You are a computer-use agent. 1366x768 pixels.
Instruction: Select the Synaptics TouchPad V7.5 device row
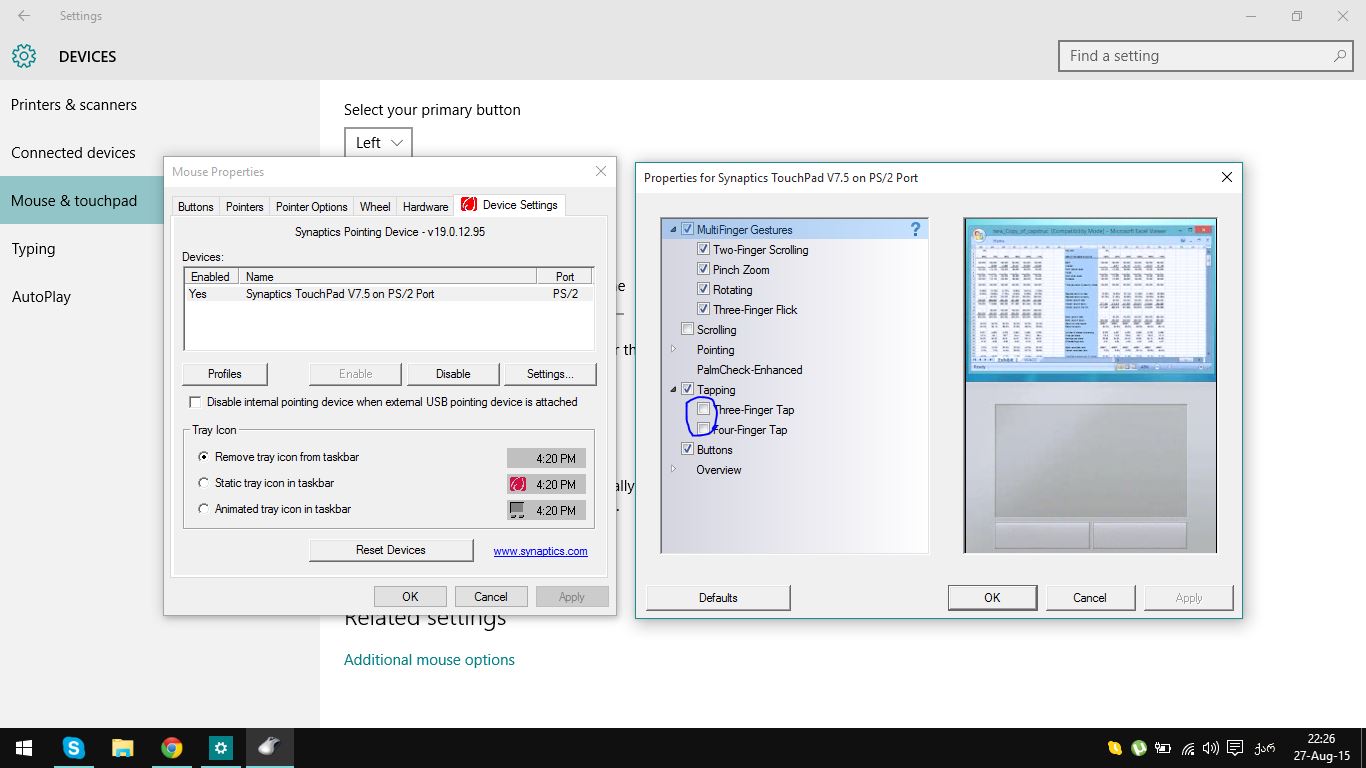(x=389, y=294)
